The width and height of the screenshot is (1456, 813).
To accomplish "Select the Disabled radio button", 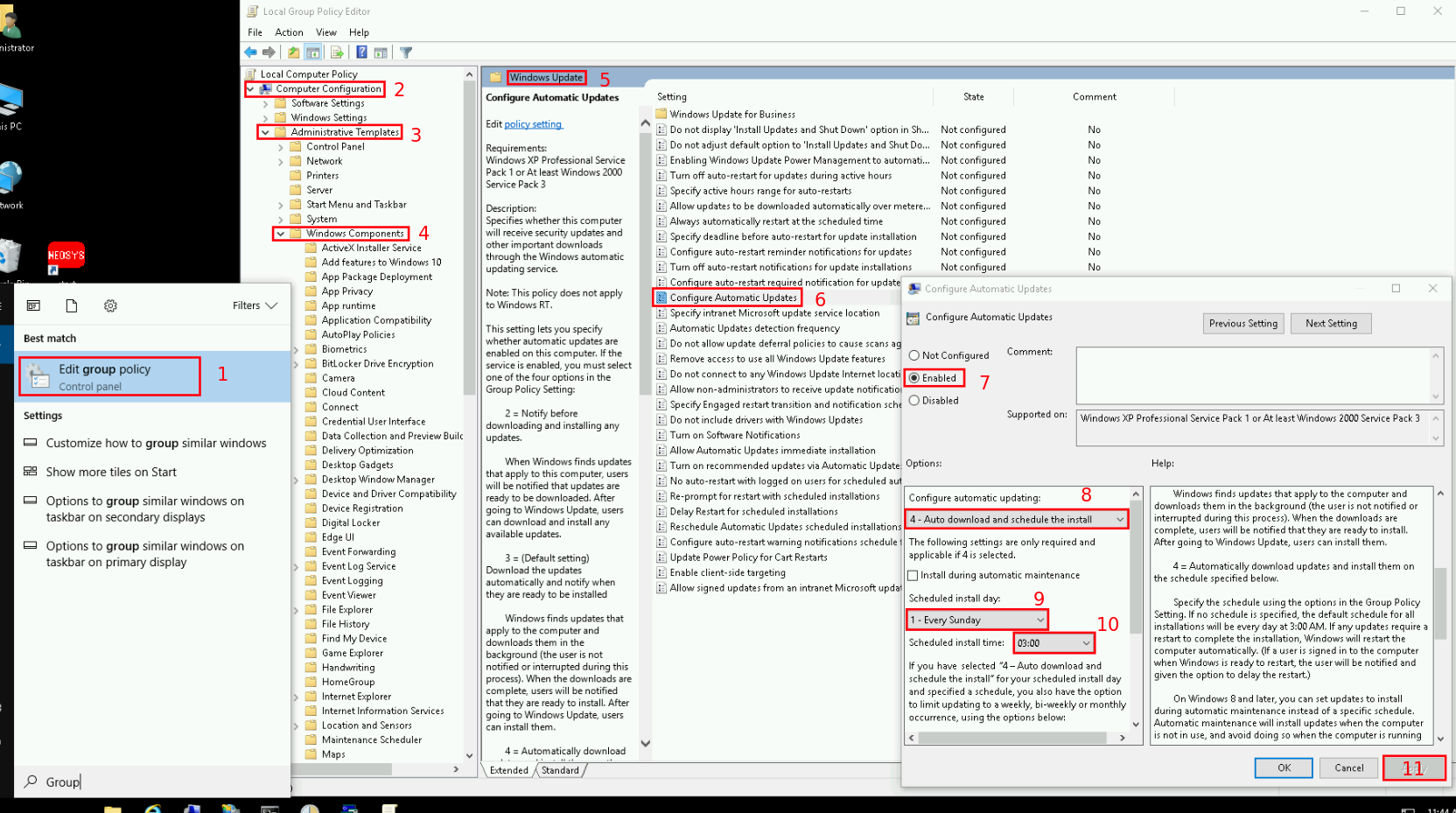I will coord(914,401).
